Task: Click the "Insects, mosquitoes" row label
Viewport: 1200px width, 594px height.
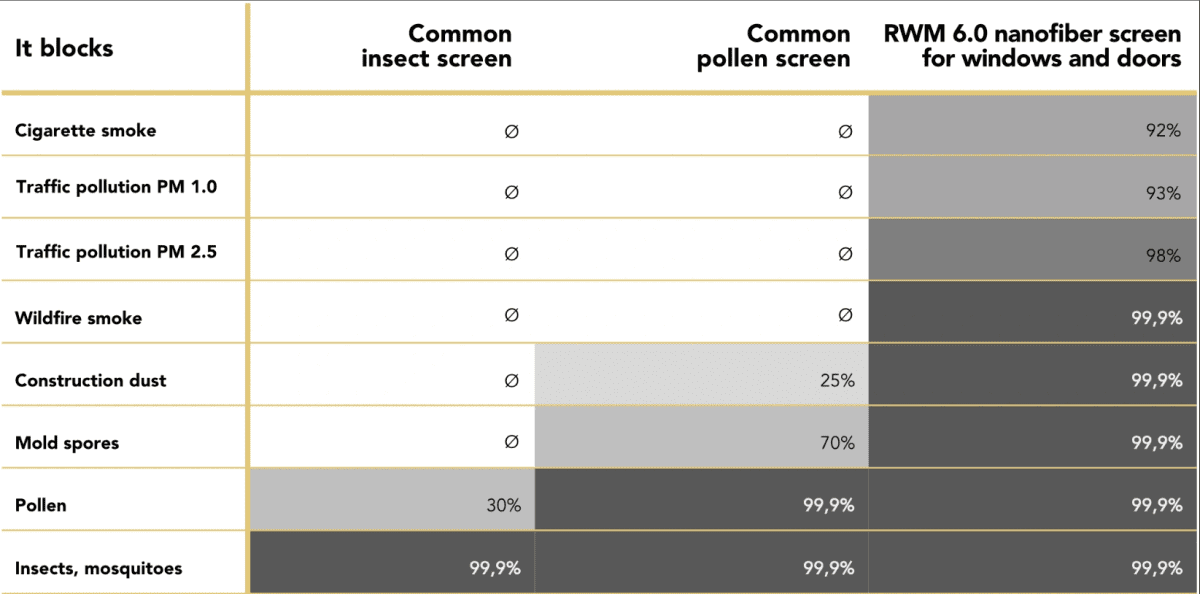Action: 98,568
